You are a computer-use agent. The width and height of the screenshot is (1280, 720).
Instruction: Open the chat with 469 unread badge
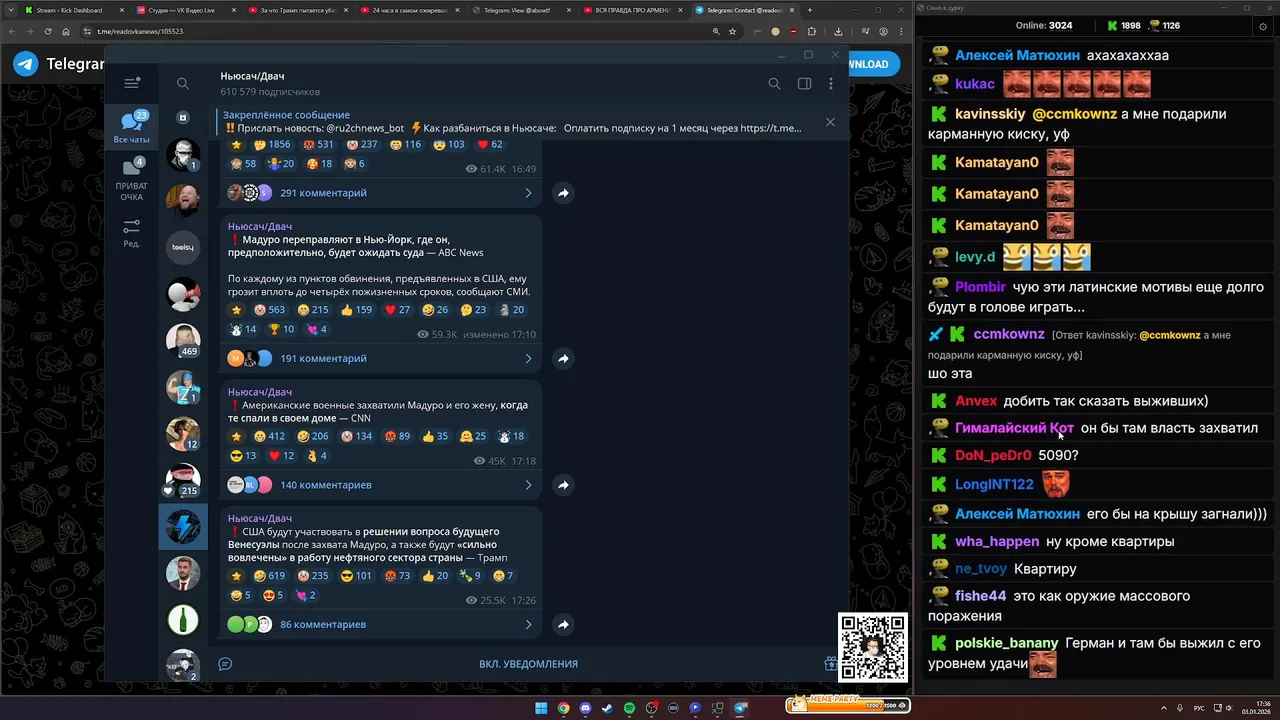tap(183, 341)
